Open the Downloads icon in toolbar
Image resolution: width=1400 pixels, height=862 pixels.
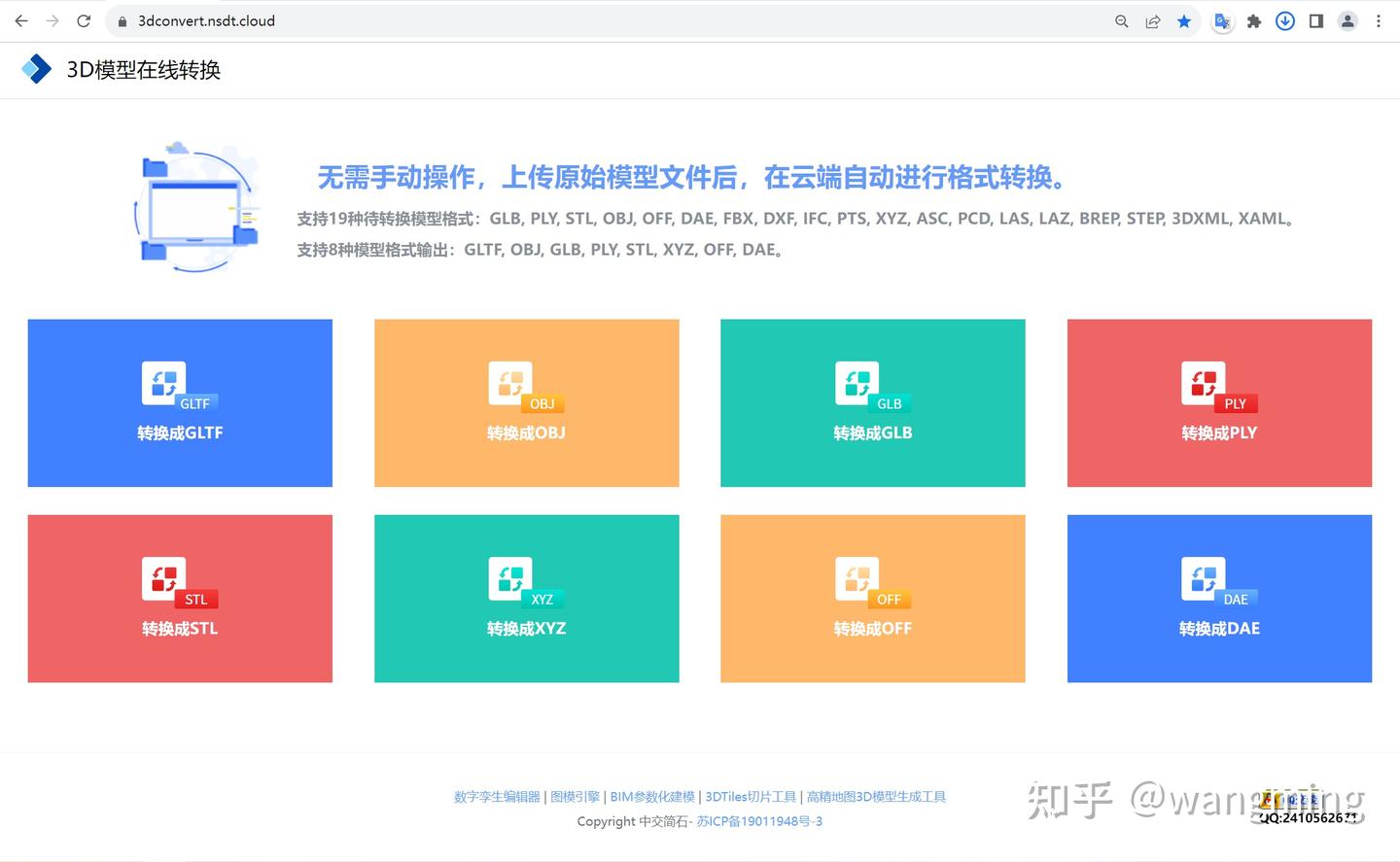click(x=1284, y=20)
